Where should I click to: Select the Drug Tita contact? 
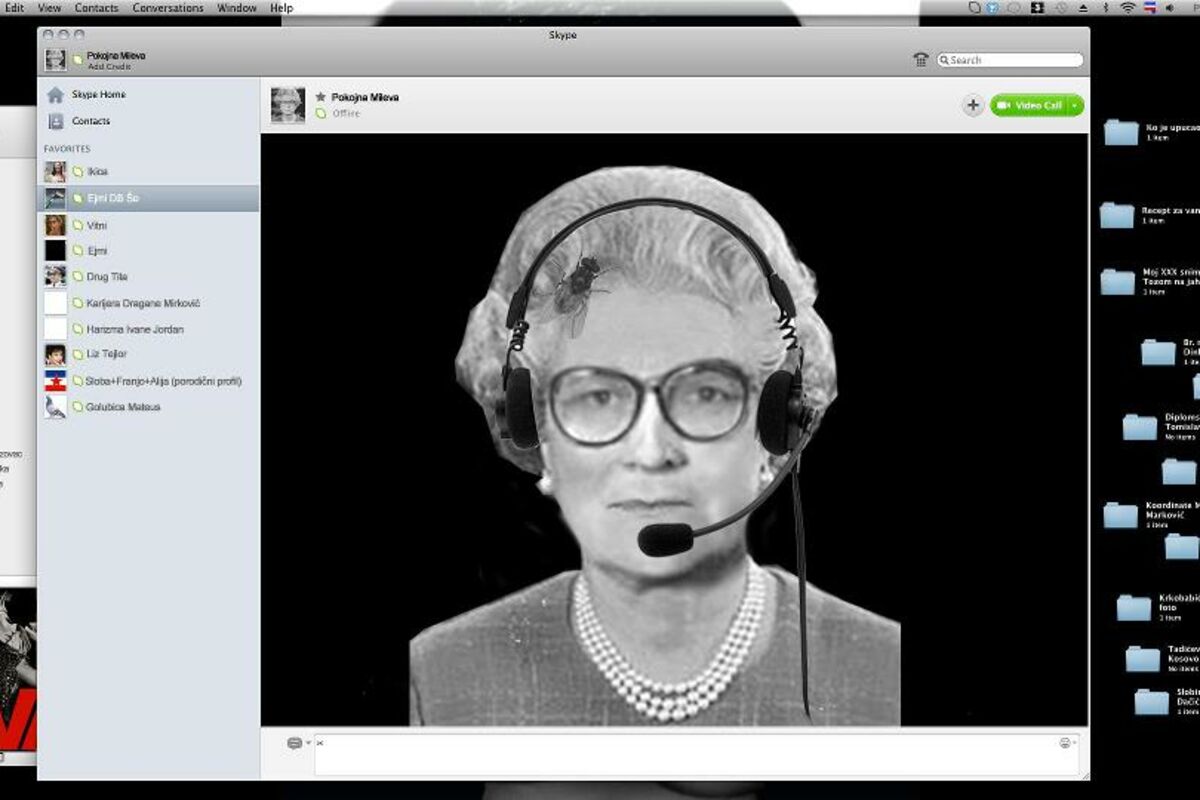[x=107, y=277]
